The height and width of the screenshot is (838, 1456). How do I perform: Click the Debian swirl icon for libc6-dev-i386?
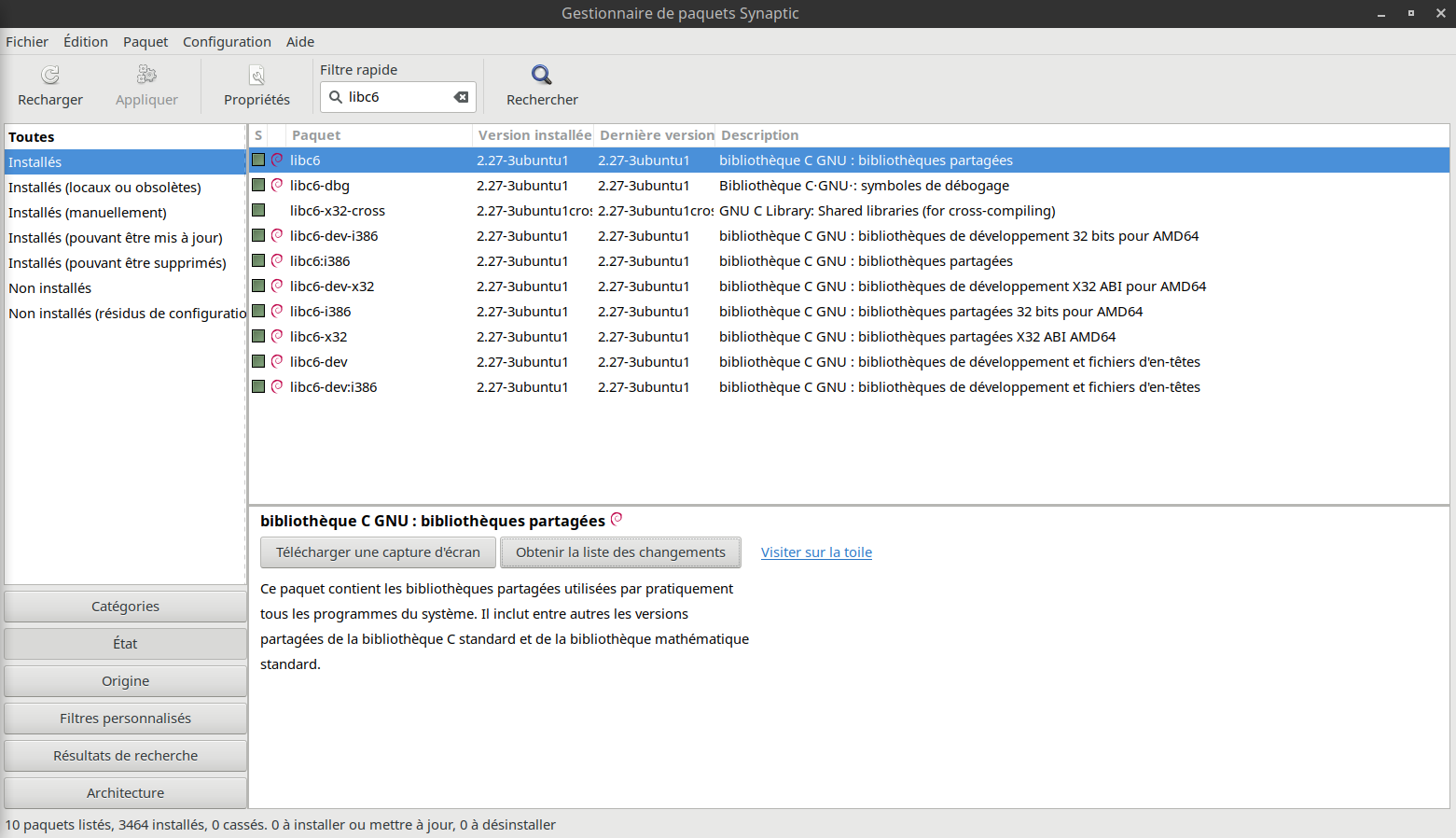point(277,235)
